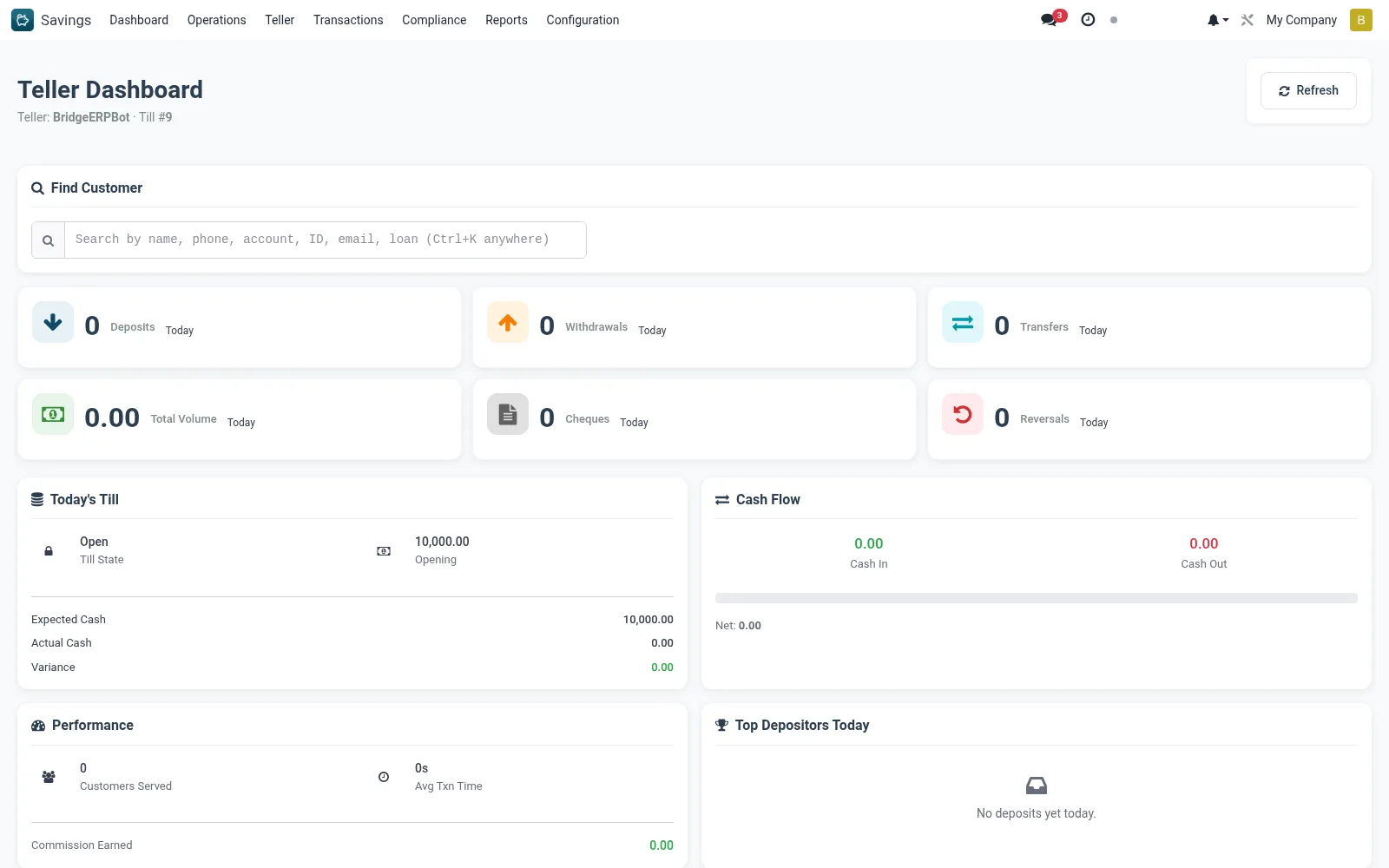The height and width of the screenshot is (868, 1389).
Task: Click the Expected Cash 10,000.00 amount
Action: click(x=648, y=620)
